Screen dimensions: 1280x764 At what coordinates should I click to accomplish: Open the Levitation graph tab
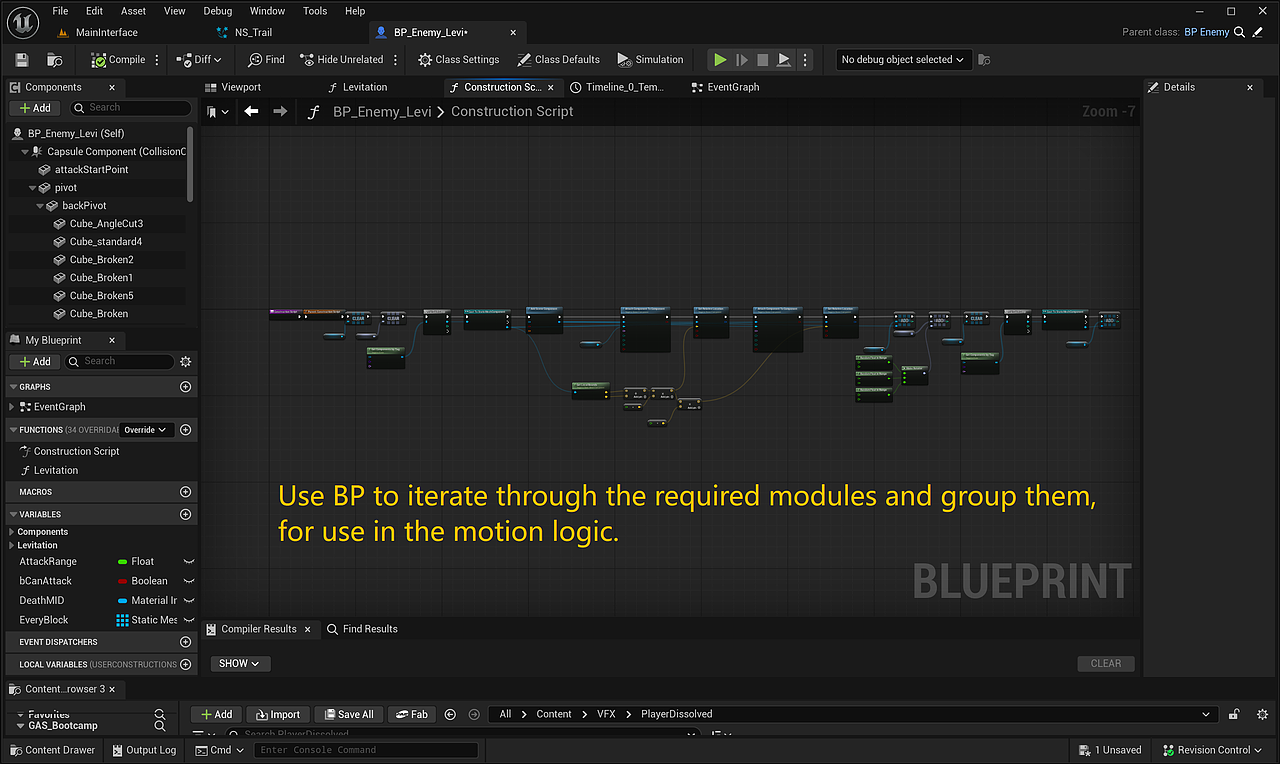364,87
